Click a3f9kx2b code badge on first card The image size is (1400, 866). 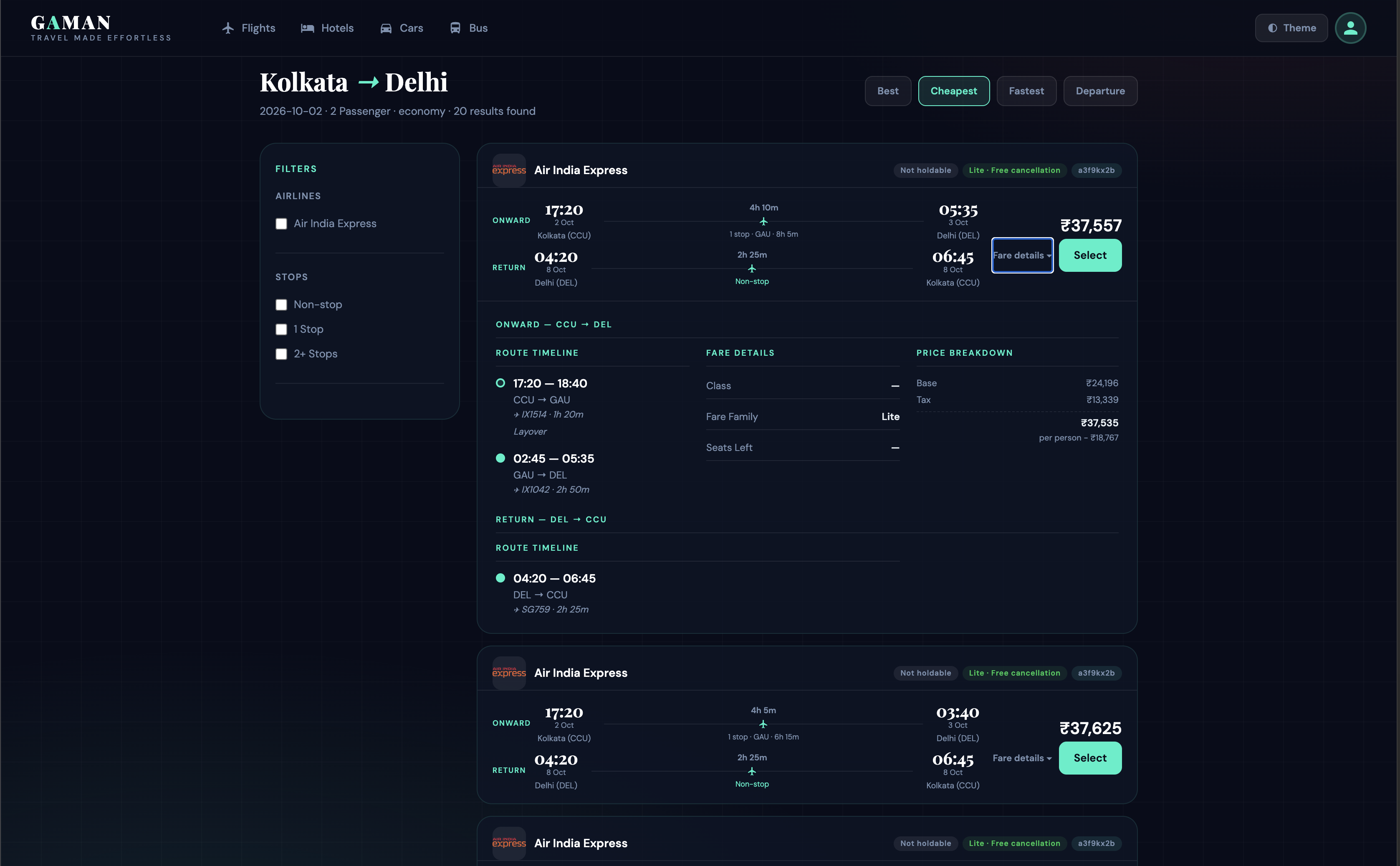tap(1096, 170)
